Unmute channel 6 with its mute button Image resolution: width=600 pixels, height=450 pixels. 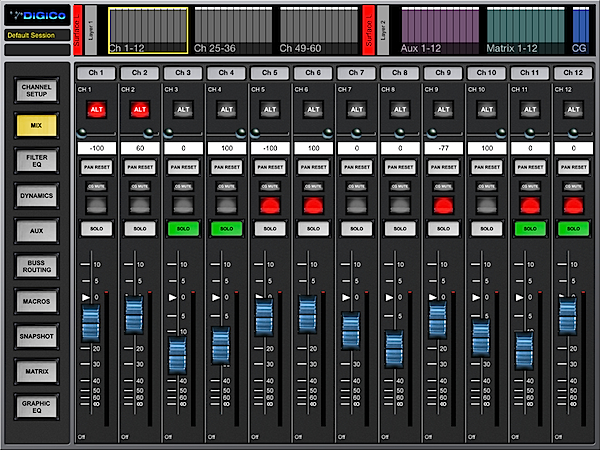point(313,205)
